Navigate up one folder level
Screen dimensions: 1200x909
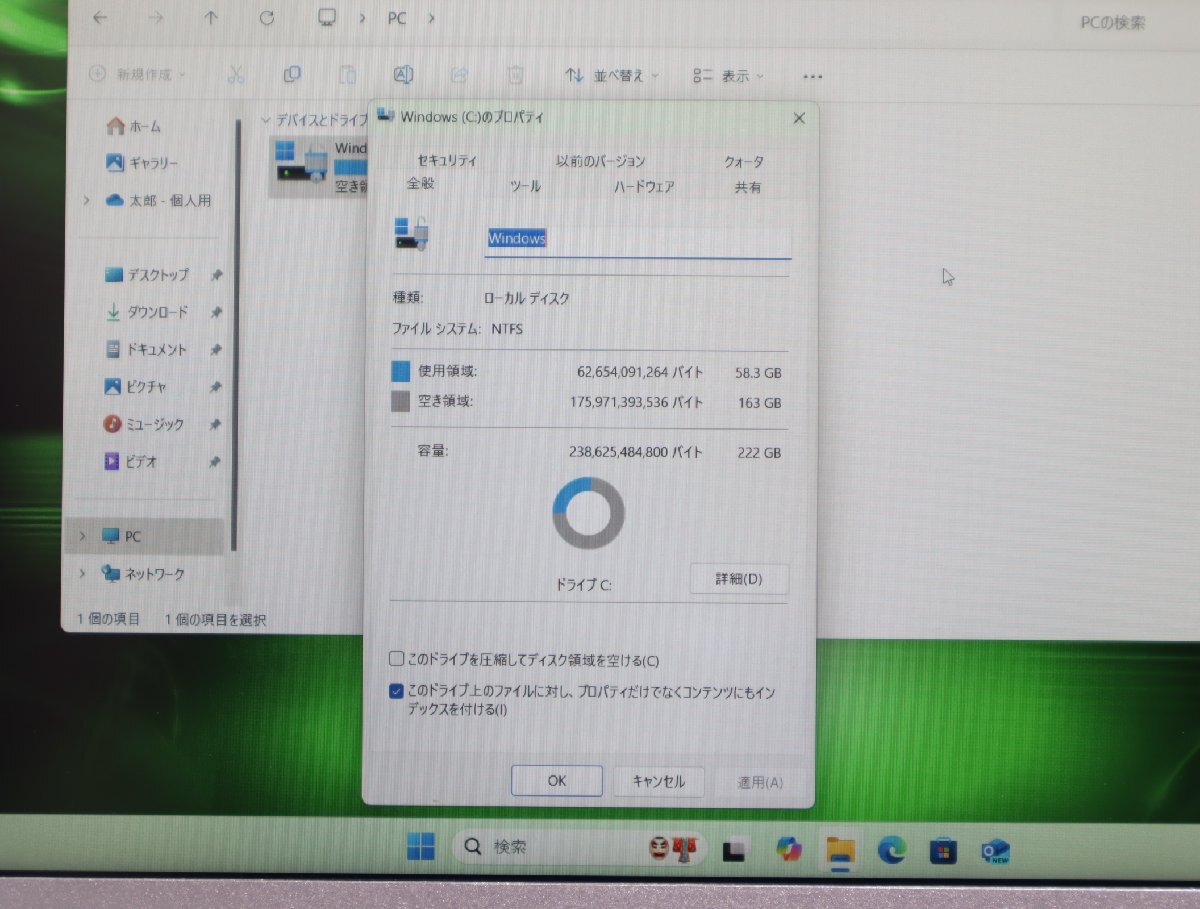click(x=211, y=18)
